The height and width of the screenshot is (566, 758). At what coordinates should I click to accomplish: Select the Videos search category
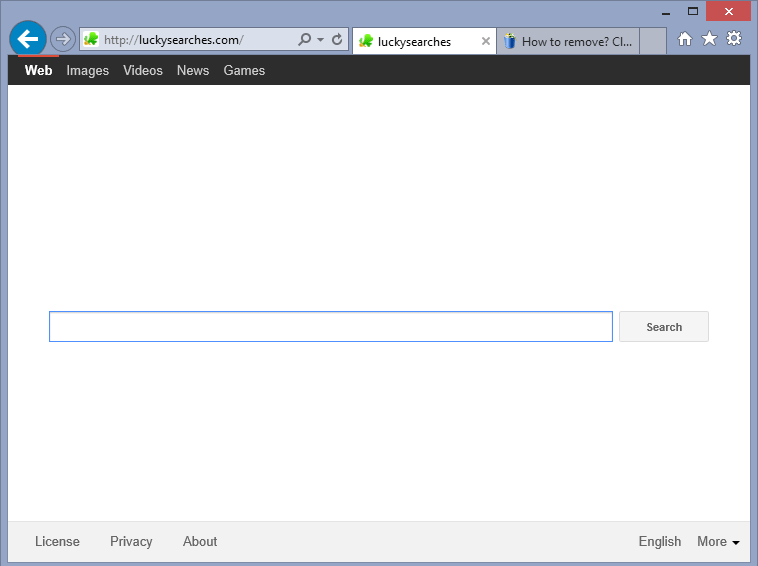[x=143, y=71]
